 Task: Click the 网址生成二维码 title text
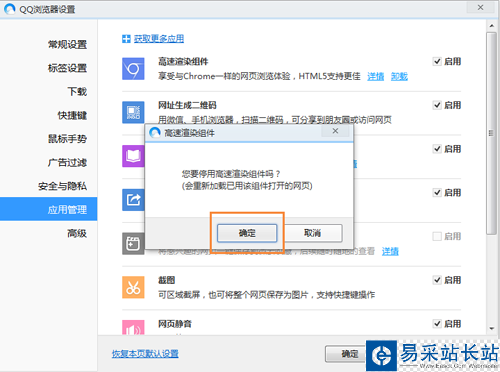click(x=187, y=105)
